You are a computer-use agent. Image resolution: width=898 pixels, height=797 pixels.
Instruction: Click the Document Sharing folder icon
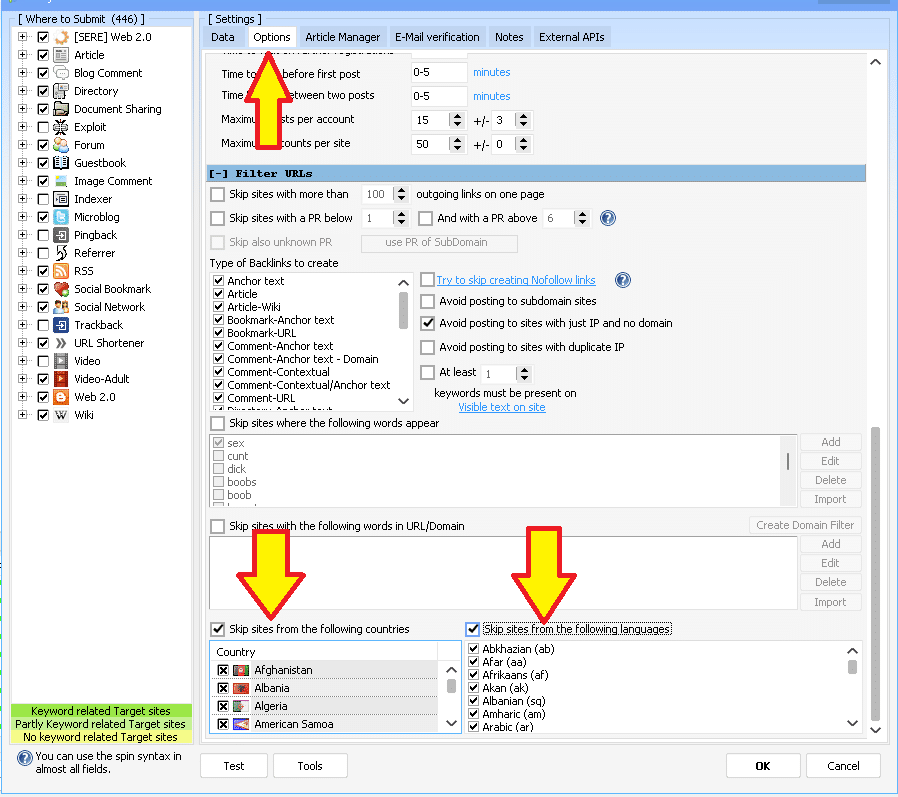tap(61, 109)
